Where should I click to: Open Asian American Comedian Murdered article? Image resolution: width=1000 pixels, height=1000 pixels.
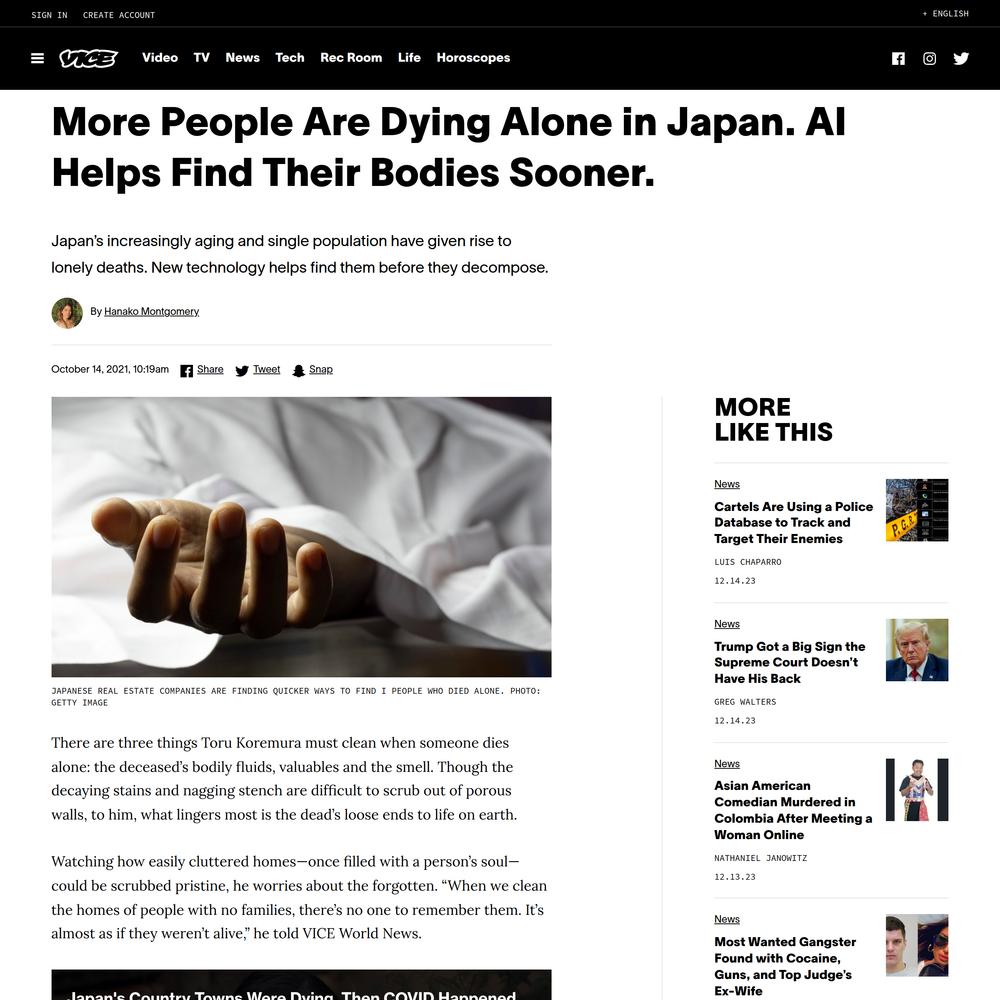click(793, 810)
